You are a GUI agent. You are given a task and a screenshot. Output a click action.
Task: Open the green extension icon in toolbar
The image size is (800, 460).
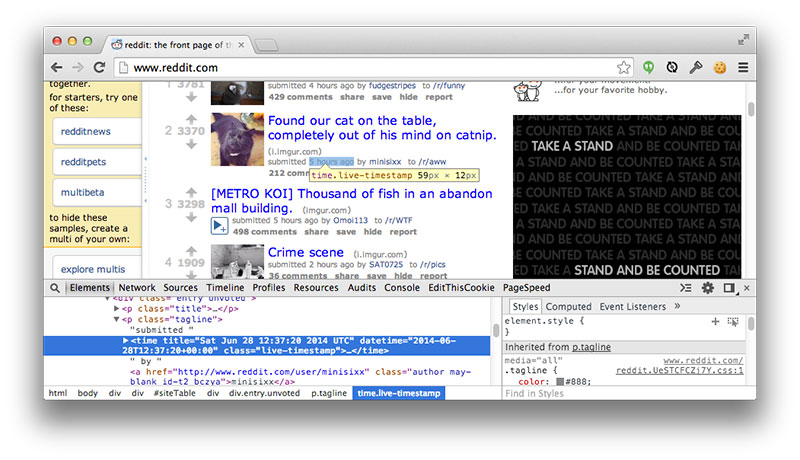tap(648, 67)
